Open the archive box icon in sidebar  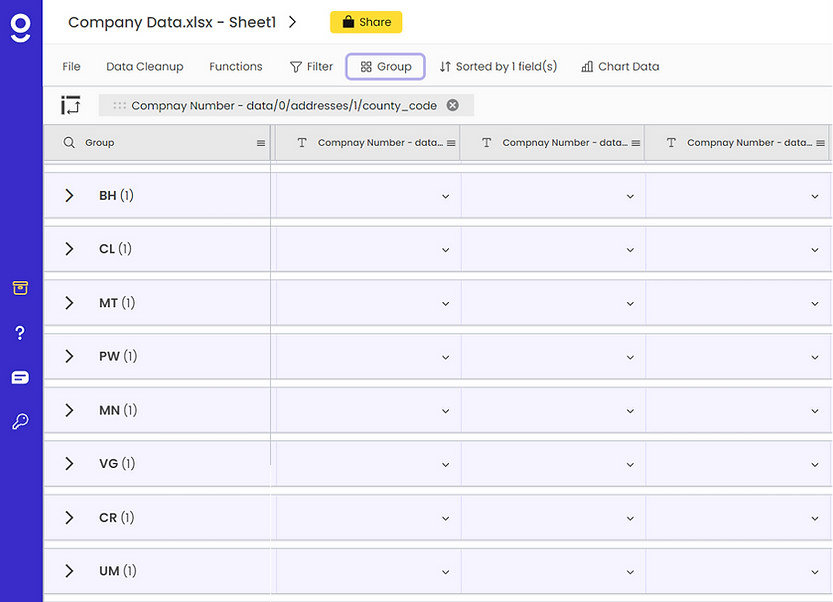click(x=21, y=288)
